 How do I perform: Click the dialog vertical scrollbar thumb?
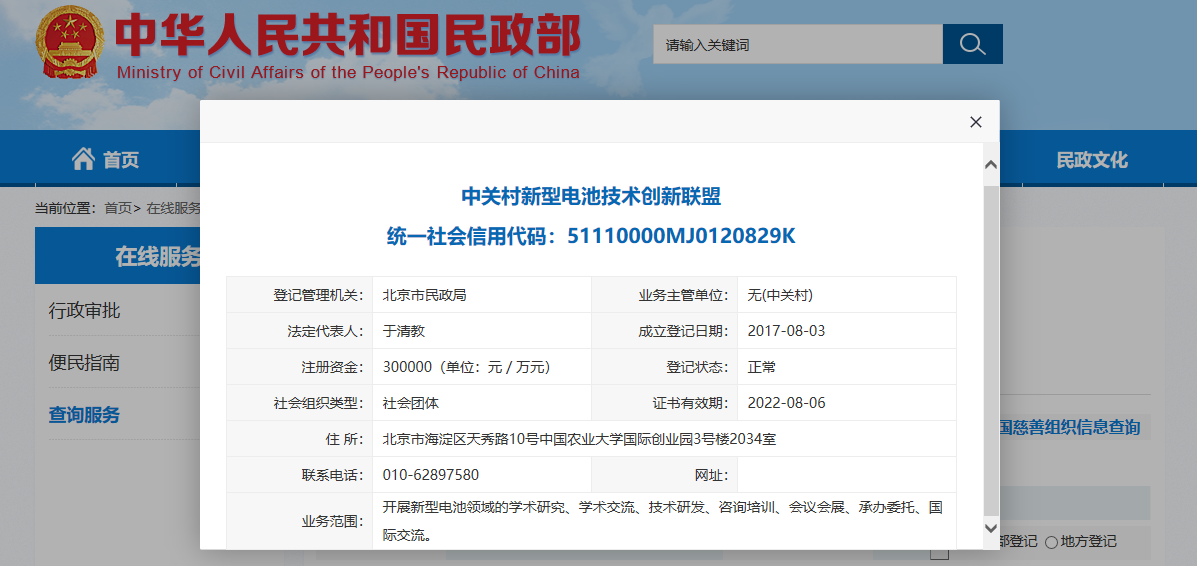[990, 350]
